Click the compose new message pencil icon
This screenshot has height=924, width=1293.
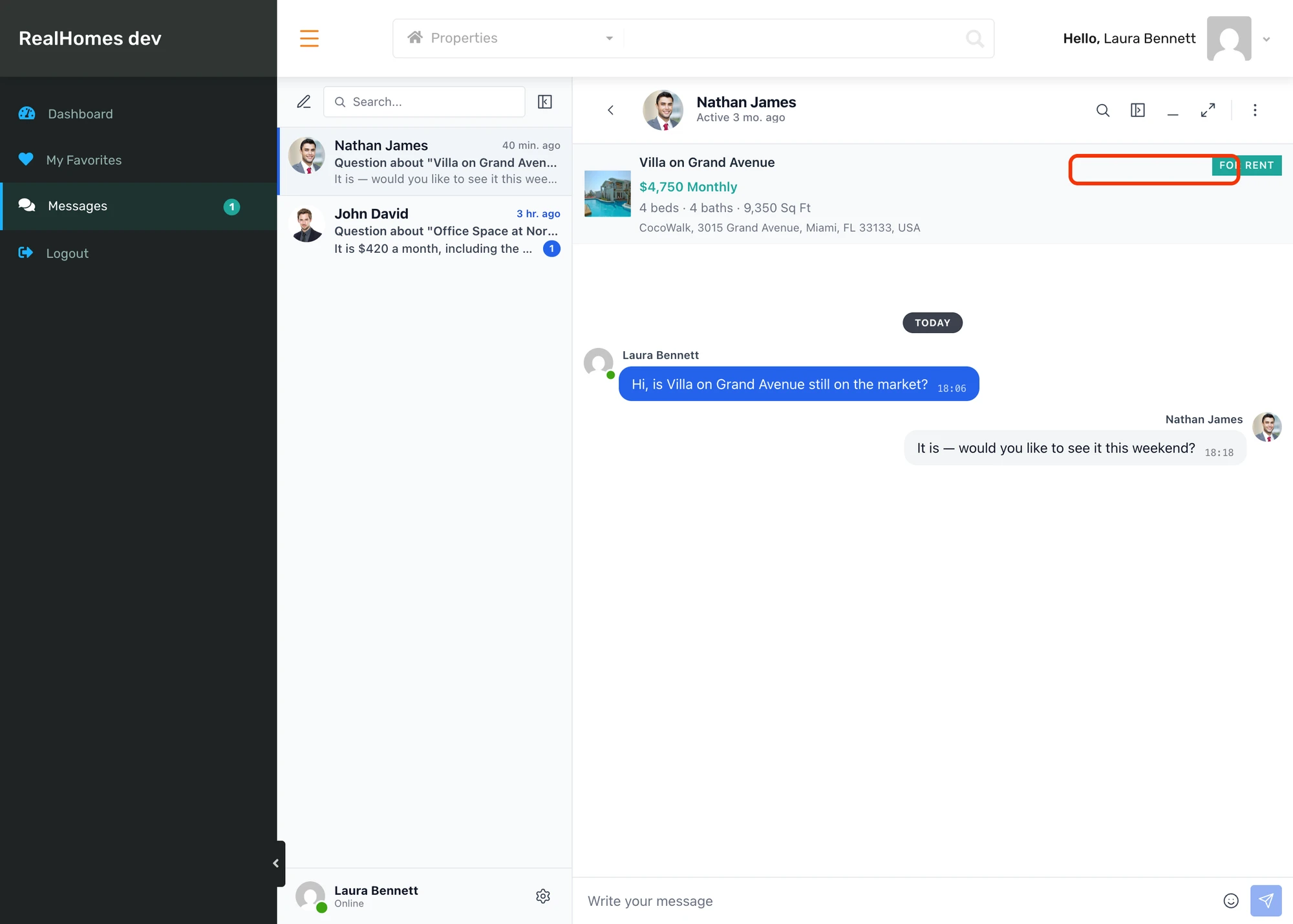pos(304,102)
